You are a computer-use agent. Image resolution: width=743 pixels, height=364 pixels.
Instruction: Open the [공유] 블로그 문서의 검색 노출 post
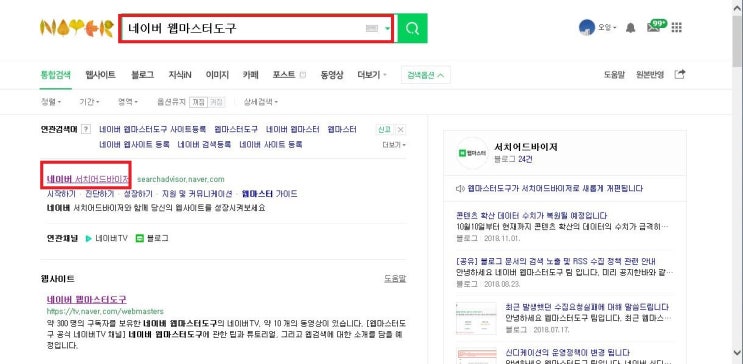tap(556, 261)
